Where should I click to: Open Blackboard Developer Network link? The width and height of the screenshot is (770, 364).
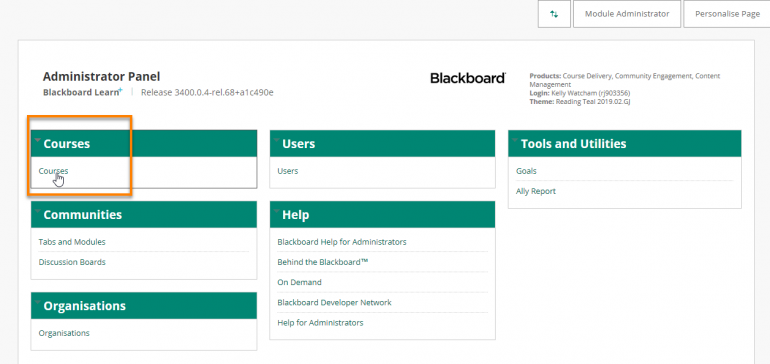coord(334,302)
